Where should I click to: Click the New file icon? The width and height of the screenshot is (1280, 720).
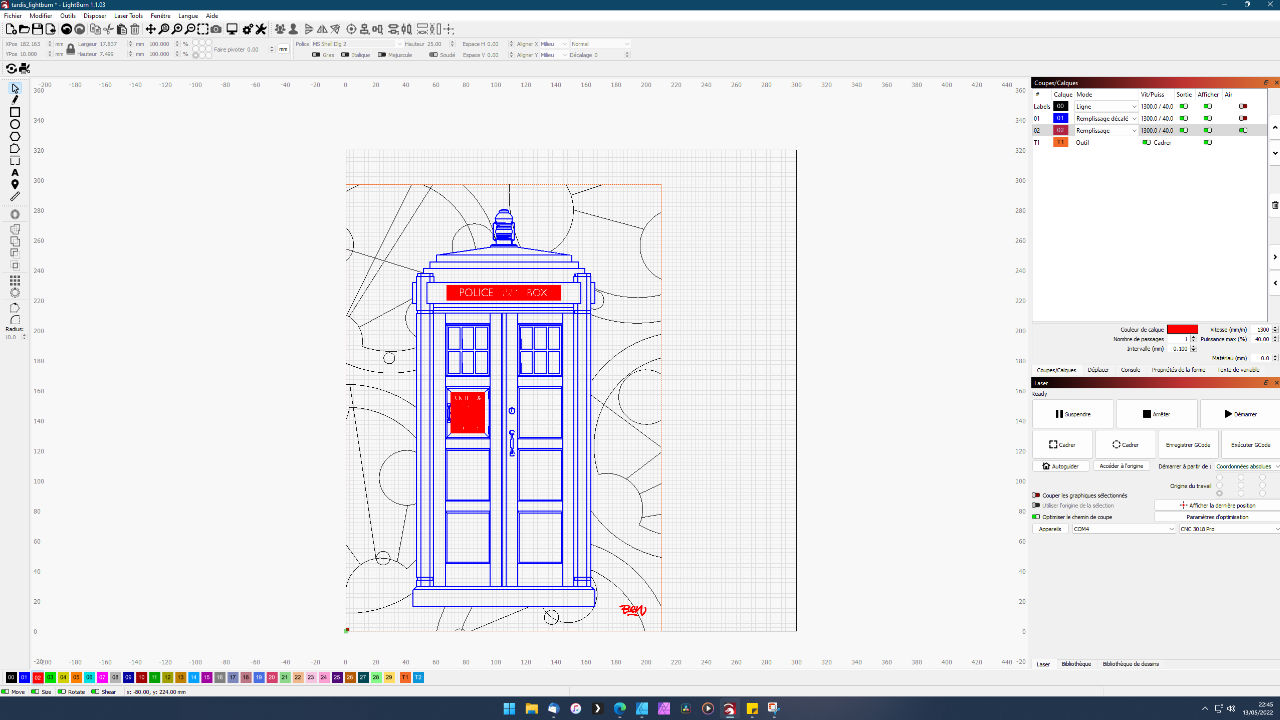coord(11,29)
